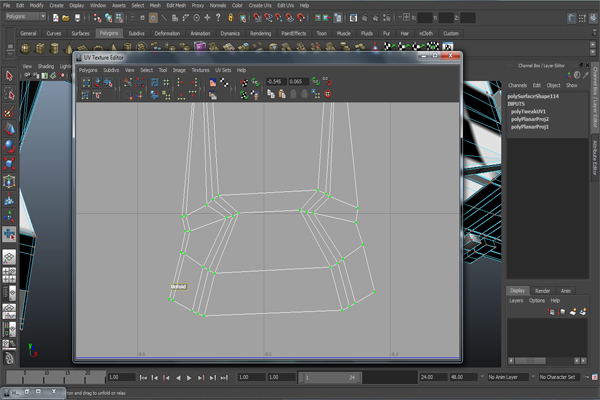Select polyPlanarProj2 input node
This screenshot has width=600, height=400.
point(530,119)
